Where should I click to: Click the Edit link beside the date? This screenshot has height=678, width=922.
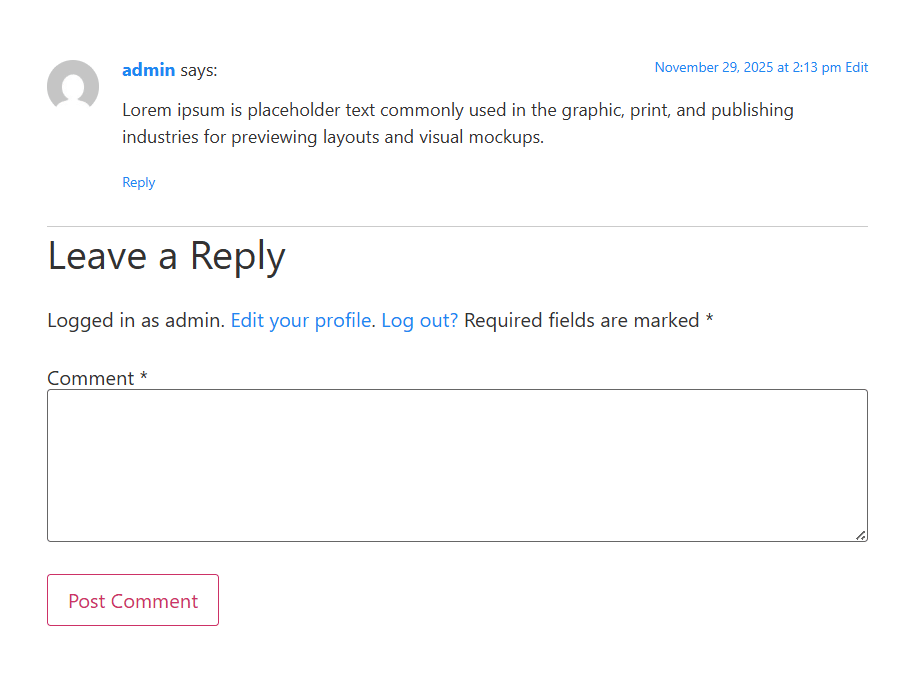point(857,68)
